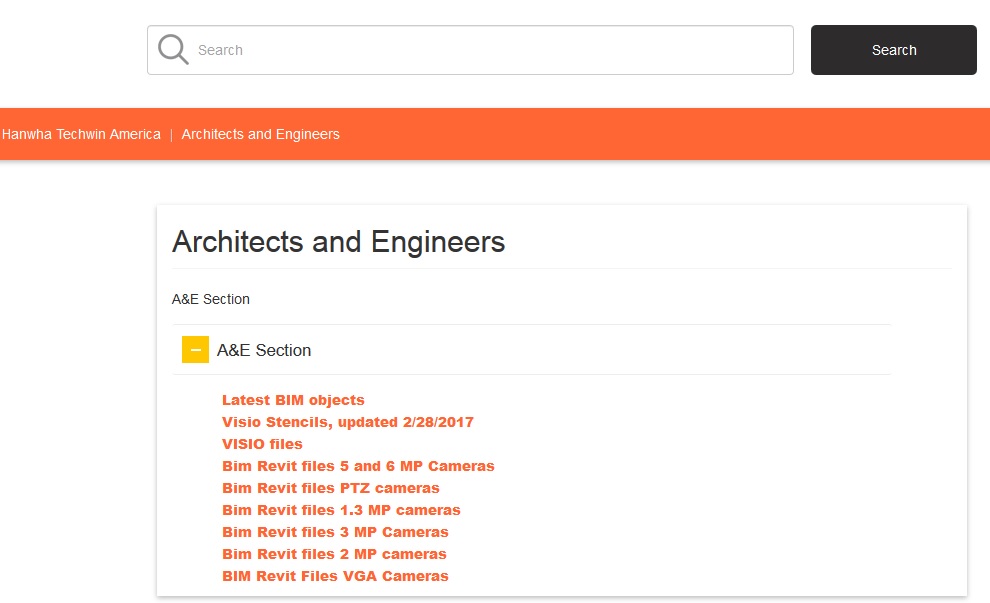The width and height of the screenshot is (990, 603).
Task: Open Latest BIM objects link
Action: click(x=293, y=400)
